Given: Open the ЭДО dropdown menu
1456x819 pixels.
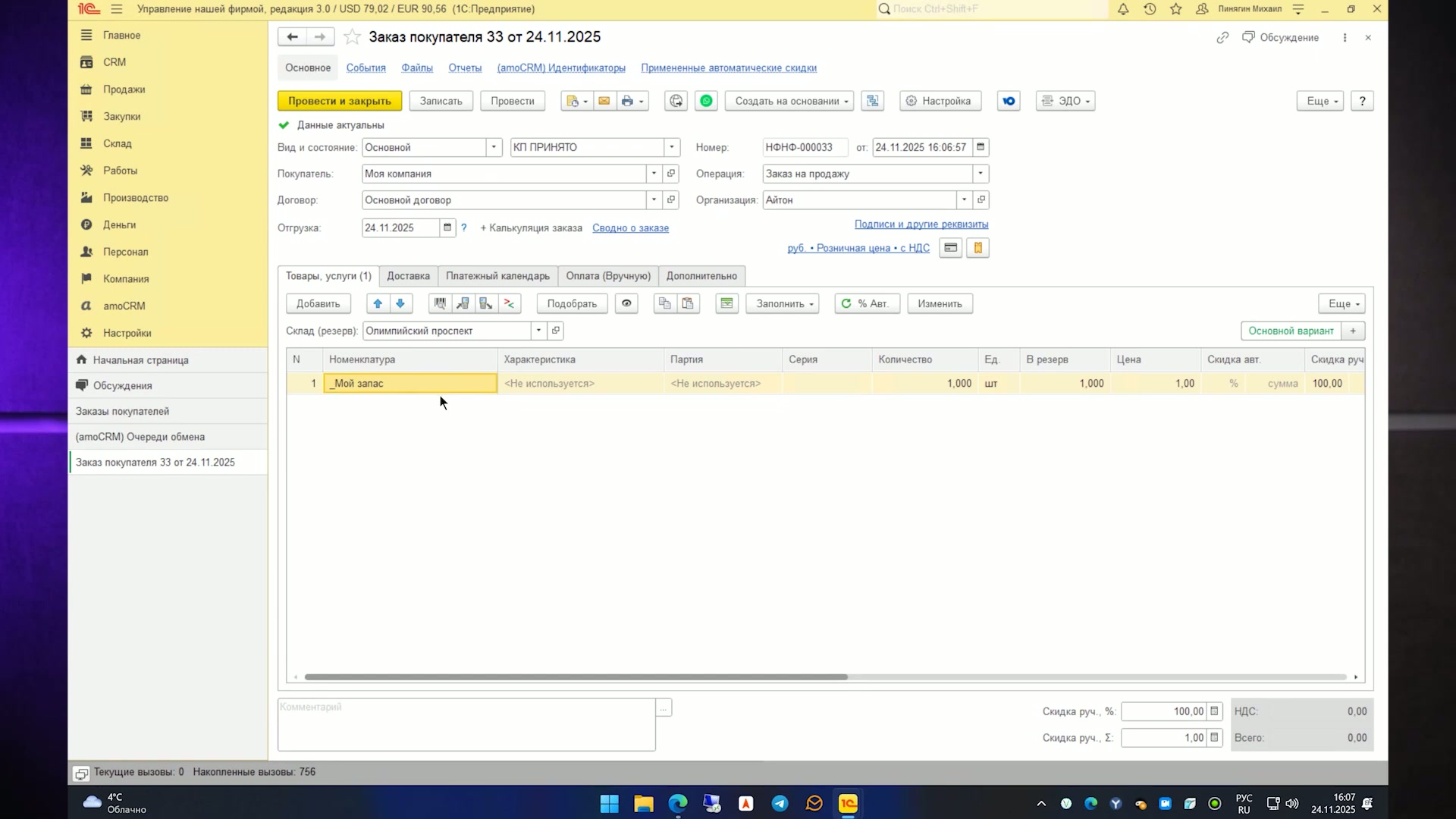Looking at the screenshot, I should pos(1065,101).
